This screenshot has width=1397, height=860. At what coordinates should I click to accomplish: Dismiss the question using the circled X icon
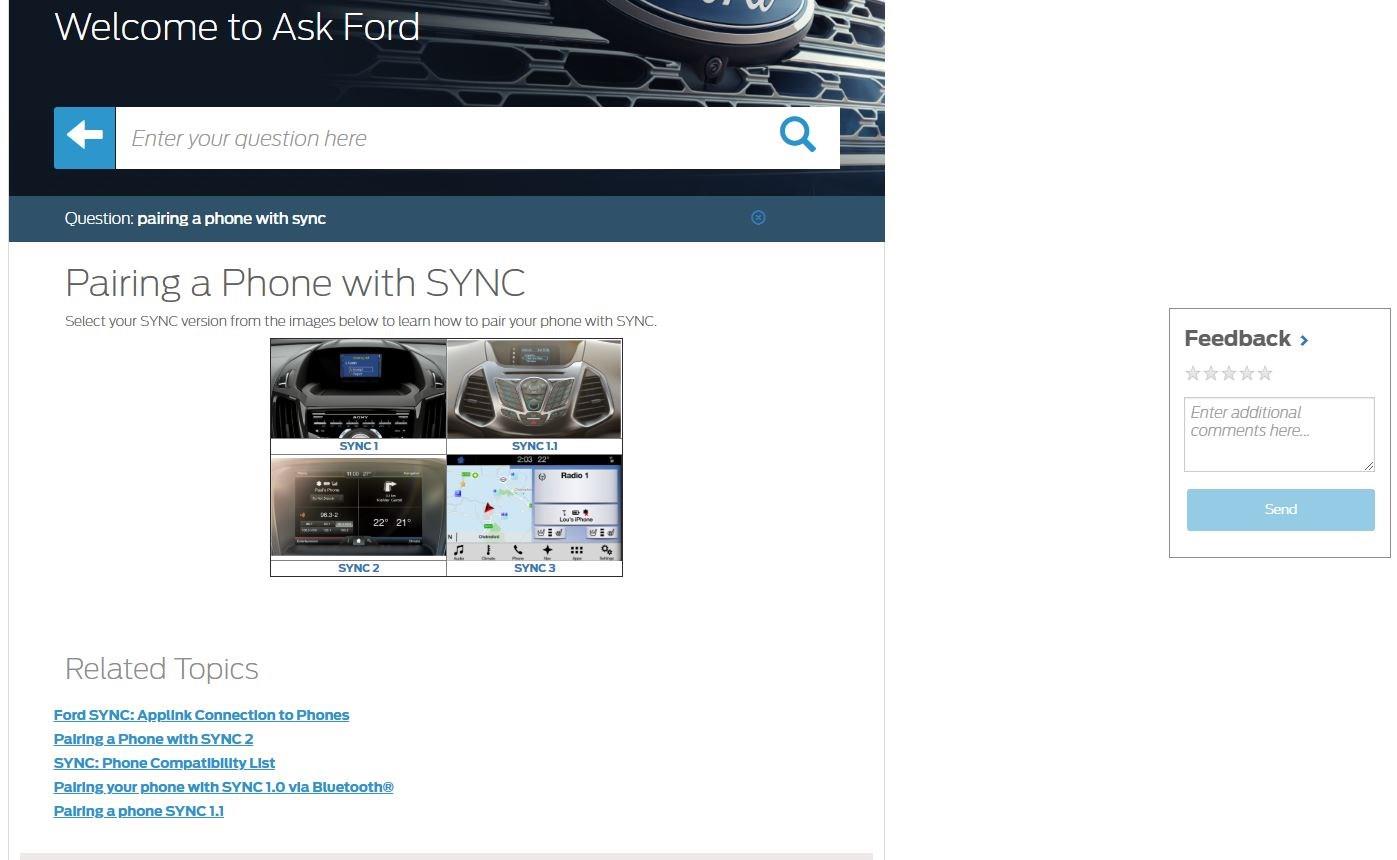758,217
